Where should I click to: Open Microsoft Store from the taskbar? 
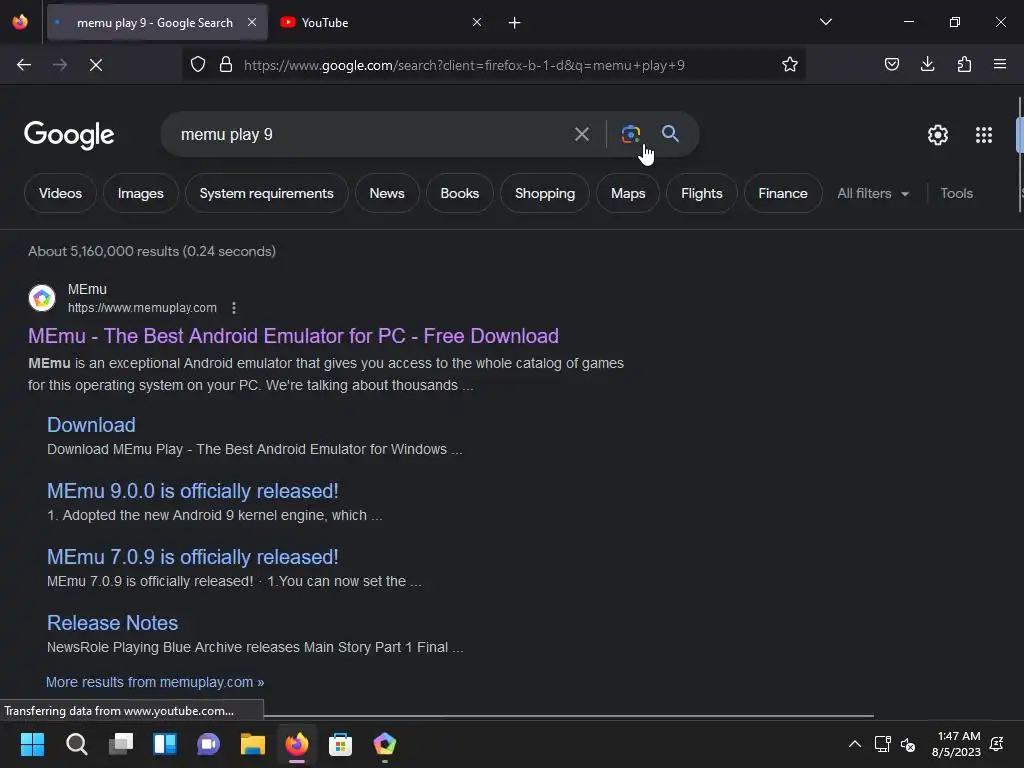tap(340, 744)
